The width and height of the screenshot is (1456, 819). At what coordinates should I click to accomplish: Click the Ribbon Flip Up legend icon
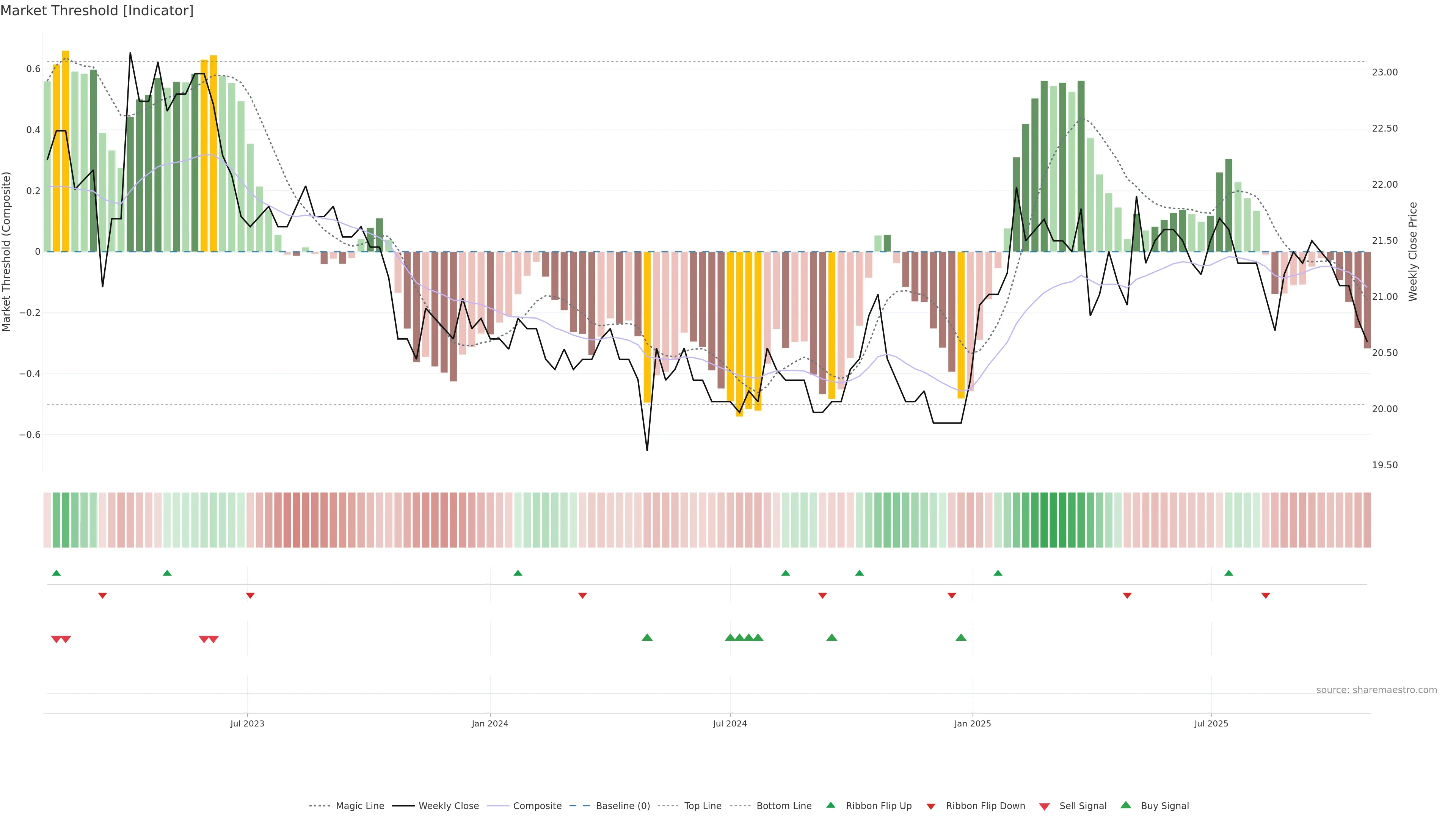tap(830, 805)
